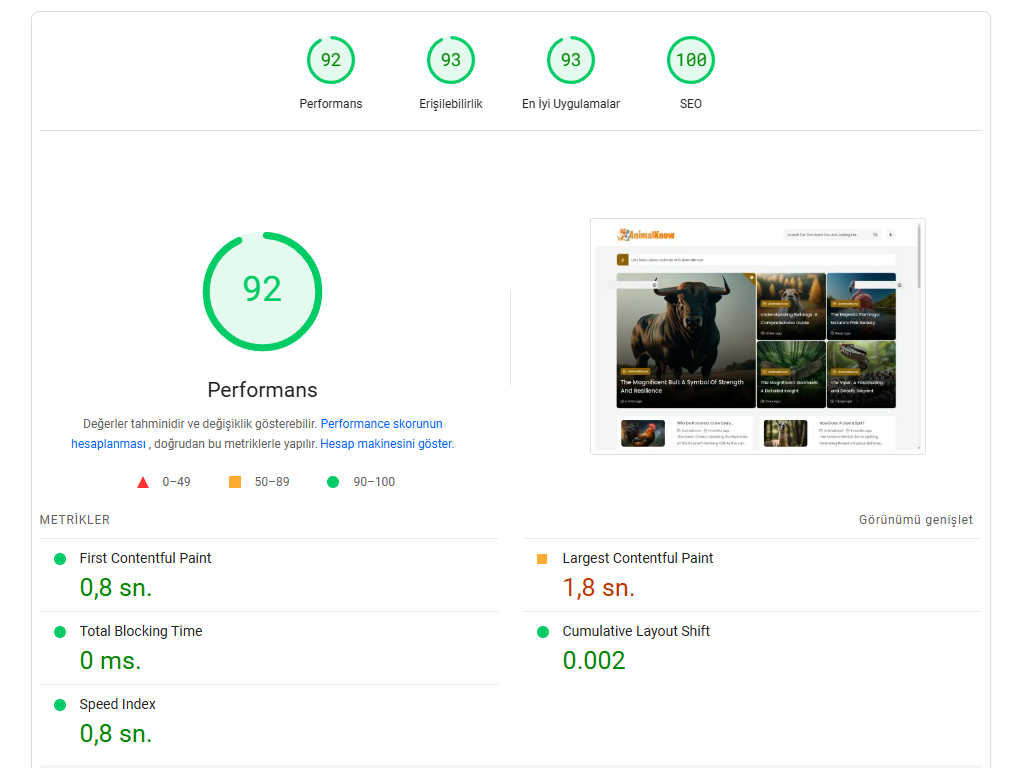Click the Erişilebilirlik label under its gauge
The width and height of the screenshot is (1019, 768).
click(451, 104)
